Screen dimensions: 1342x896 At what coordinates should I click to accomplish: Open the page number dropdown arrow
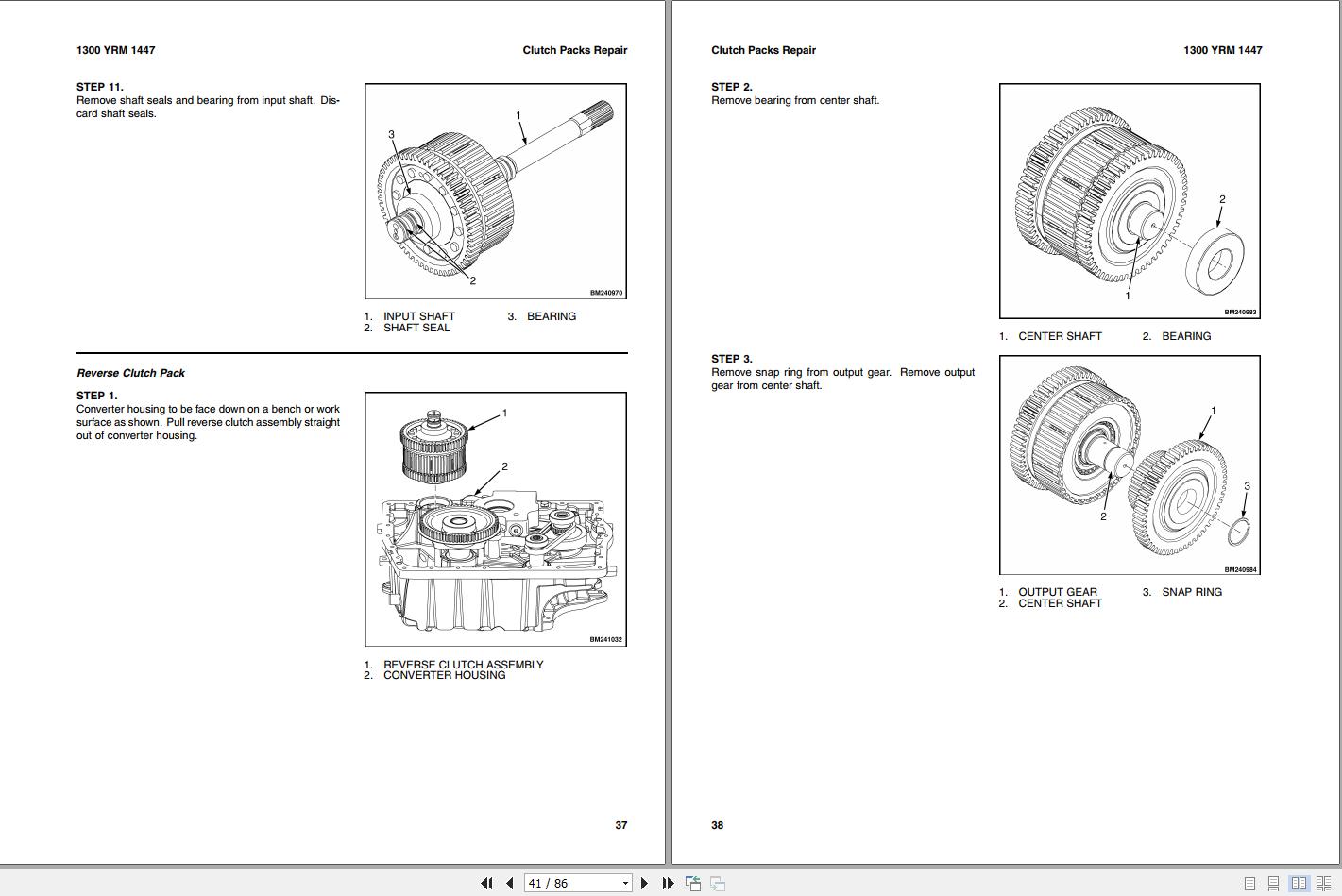pyautogui.click(x=625, y=884)
